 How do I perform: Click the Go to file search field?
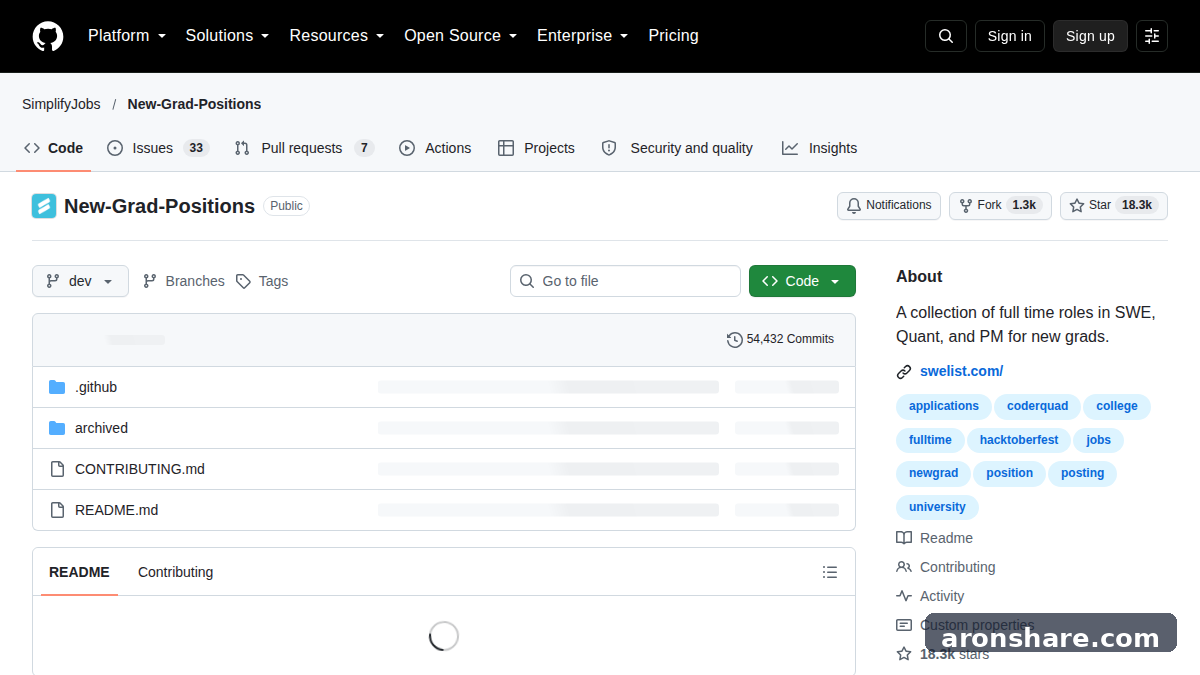626,281
